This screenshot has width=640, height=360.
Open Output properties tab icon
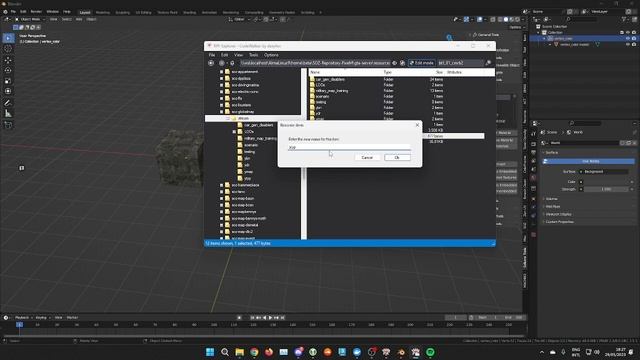click(x=533, y=152)
